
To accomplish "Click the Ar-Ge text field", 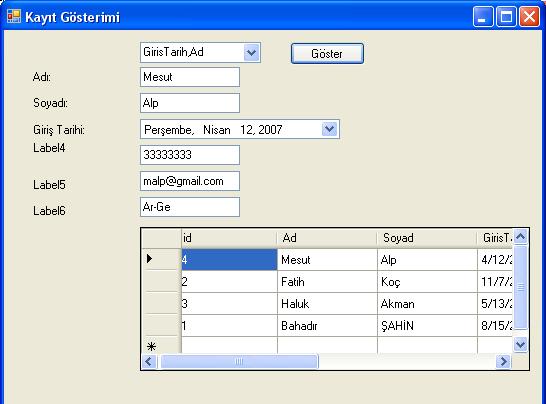I will (x=190, y=207).
